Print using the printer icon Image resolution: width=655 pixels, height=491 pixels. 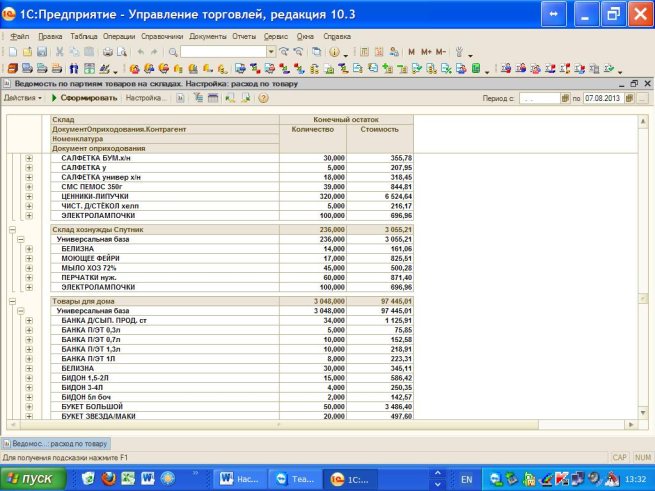point(108,52)
